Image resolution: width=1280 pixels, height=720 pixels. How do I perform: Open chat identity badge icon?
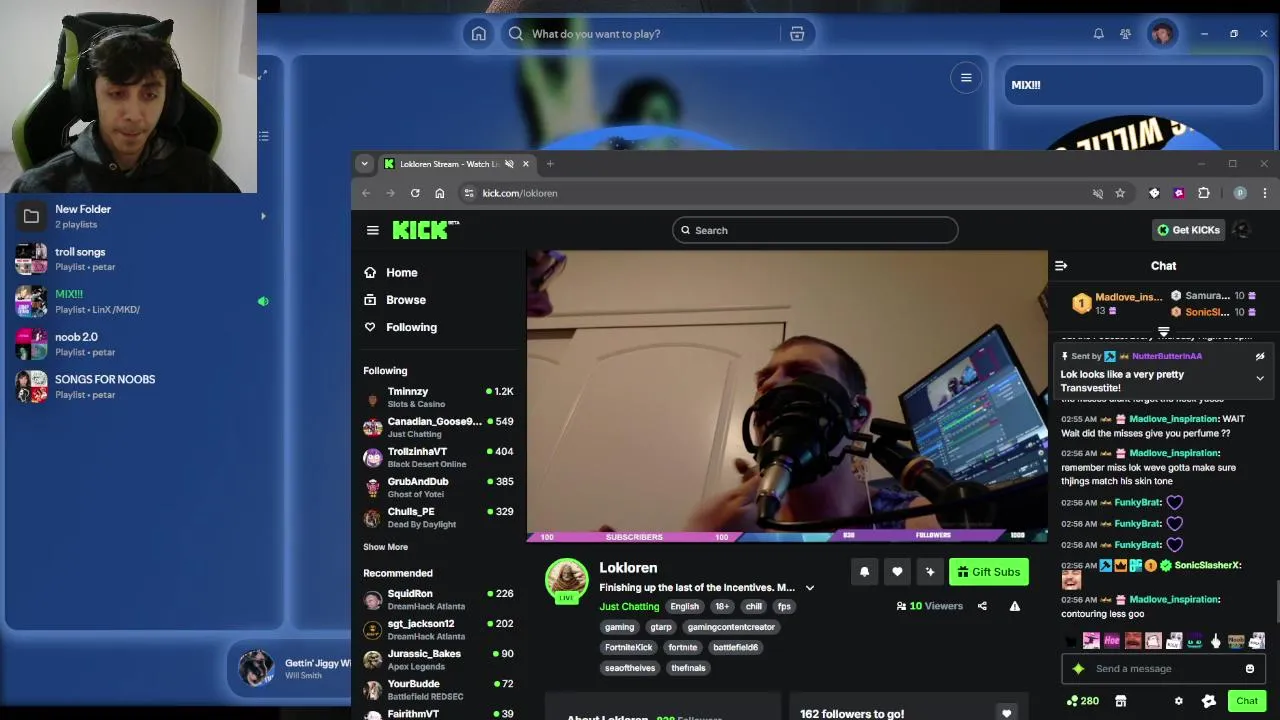[x=1209, y=701]
